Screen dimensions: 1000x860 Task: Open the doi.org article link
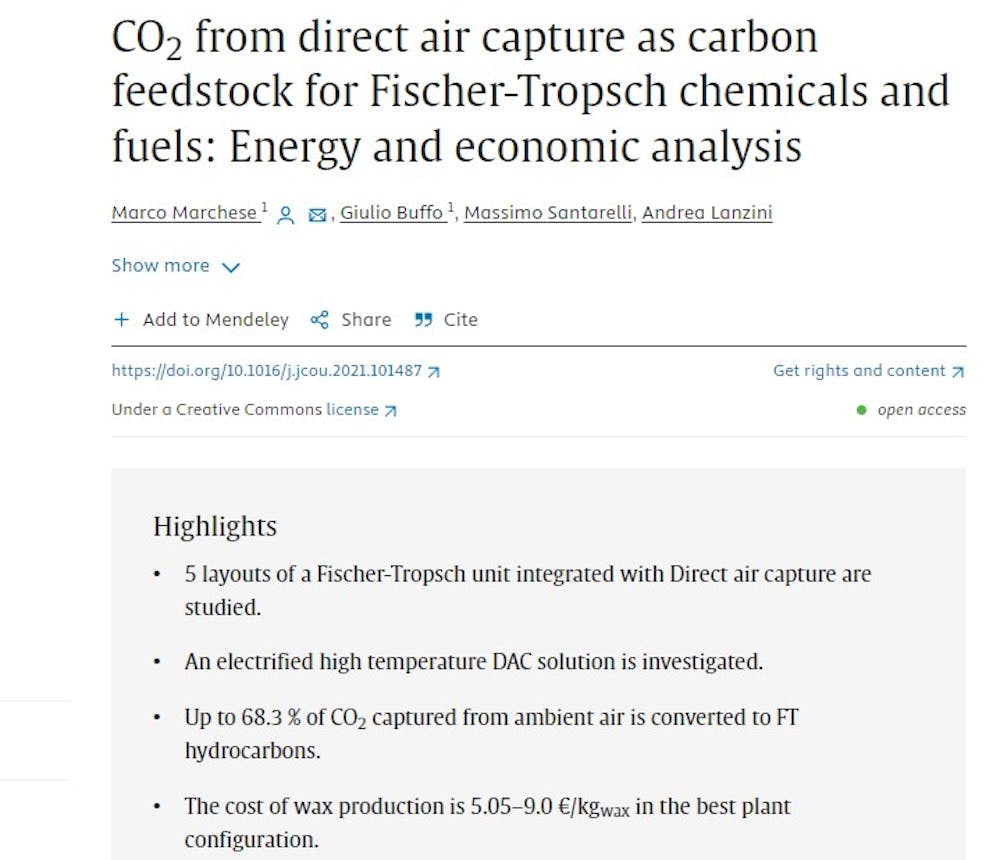[267, 371]
